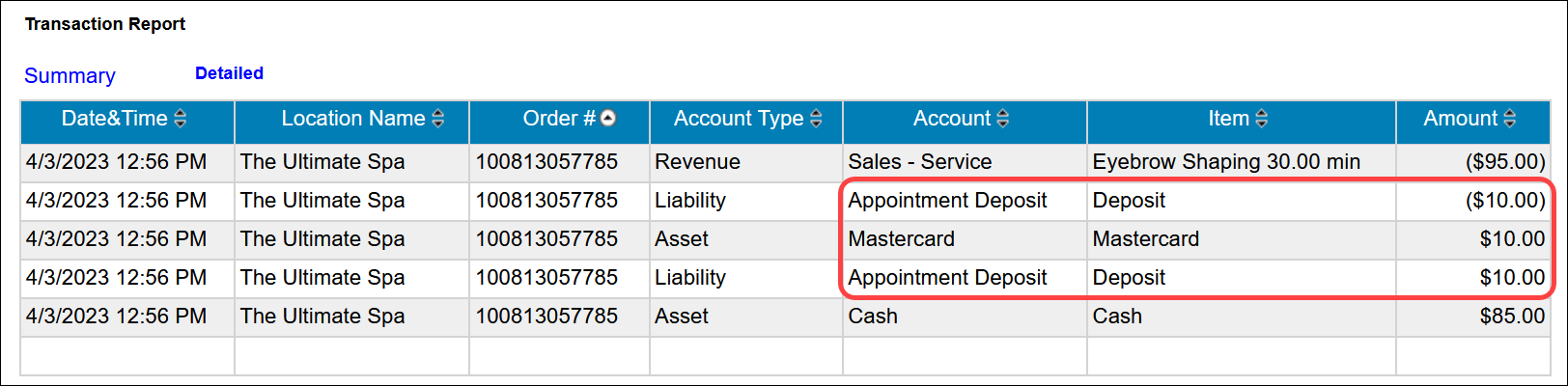Switch to Detailed view
Screen dimensions: 1568x386
(x=229, y=73)
